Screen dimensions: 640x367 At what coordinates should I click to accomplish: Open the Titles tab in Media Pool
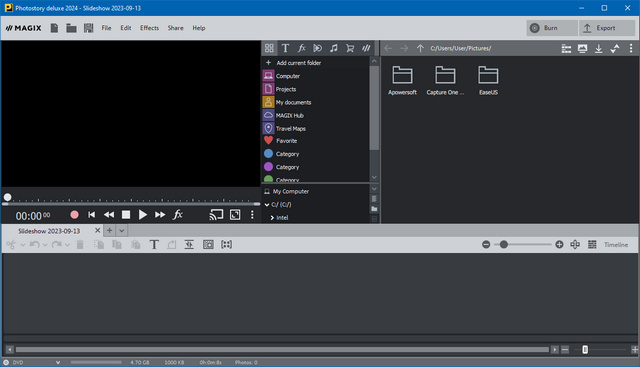pos(285,48)
